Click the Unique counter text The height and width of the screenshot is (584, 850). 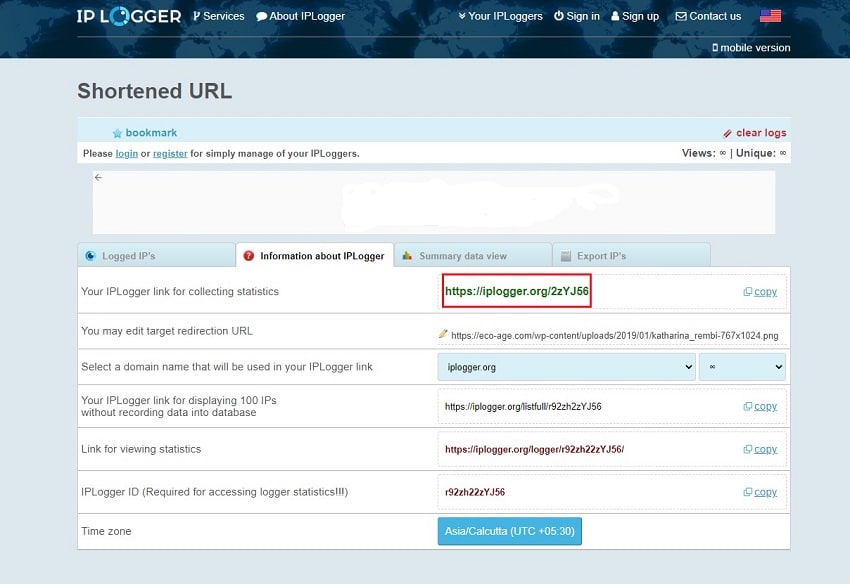tap(761, 153)
